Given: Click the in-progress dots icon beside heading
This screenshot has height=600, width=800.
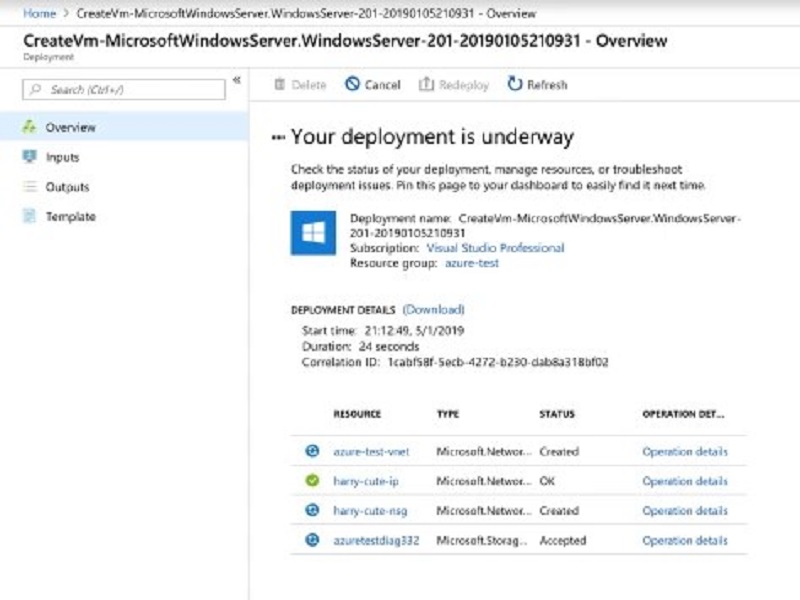Looking at the screenshot, I should pyautogui.click(x=278, y=137).
